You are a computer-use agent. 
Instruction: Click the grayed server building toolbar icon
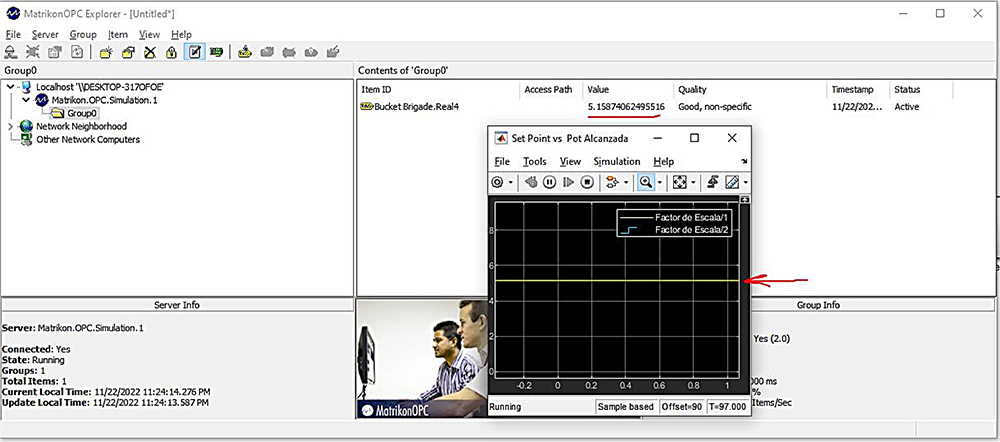[x=55, y=52]
